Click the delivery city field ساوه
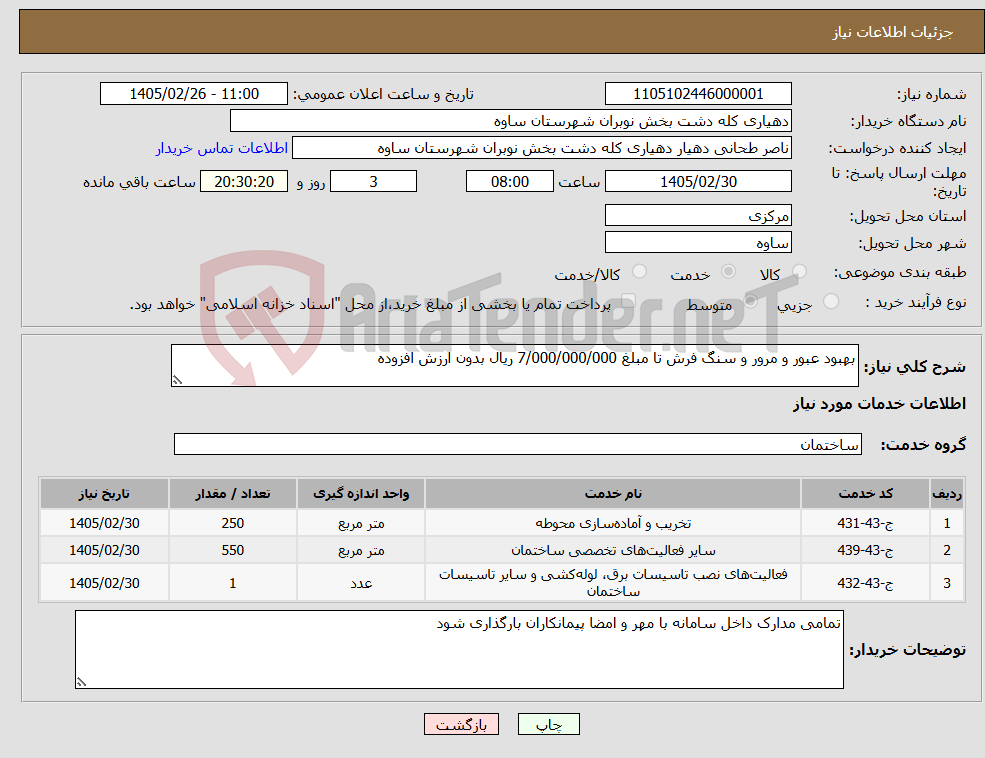This screenshot has width=985, height=758. (698, 242)
